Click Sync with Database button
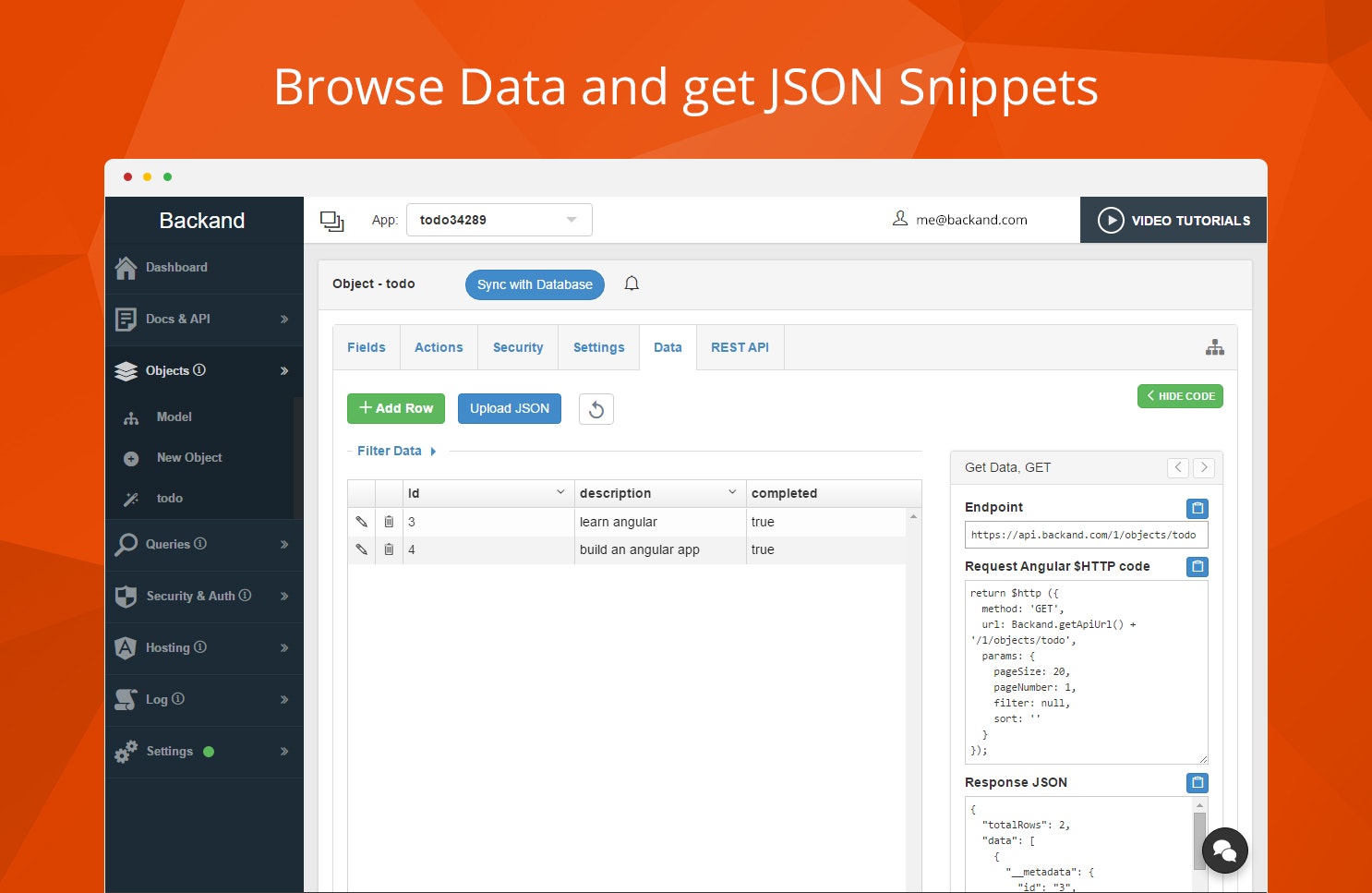 pos(535,284)
